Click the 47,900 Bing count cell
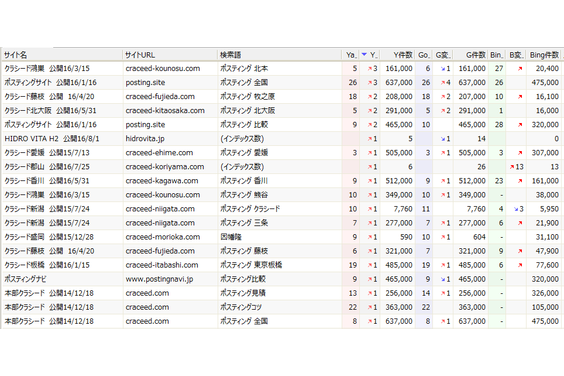Viewport: 564px width, 376px height. [x=547, y=251]
